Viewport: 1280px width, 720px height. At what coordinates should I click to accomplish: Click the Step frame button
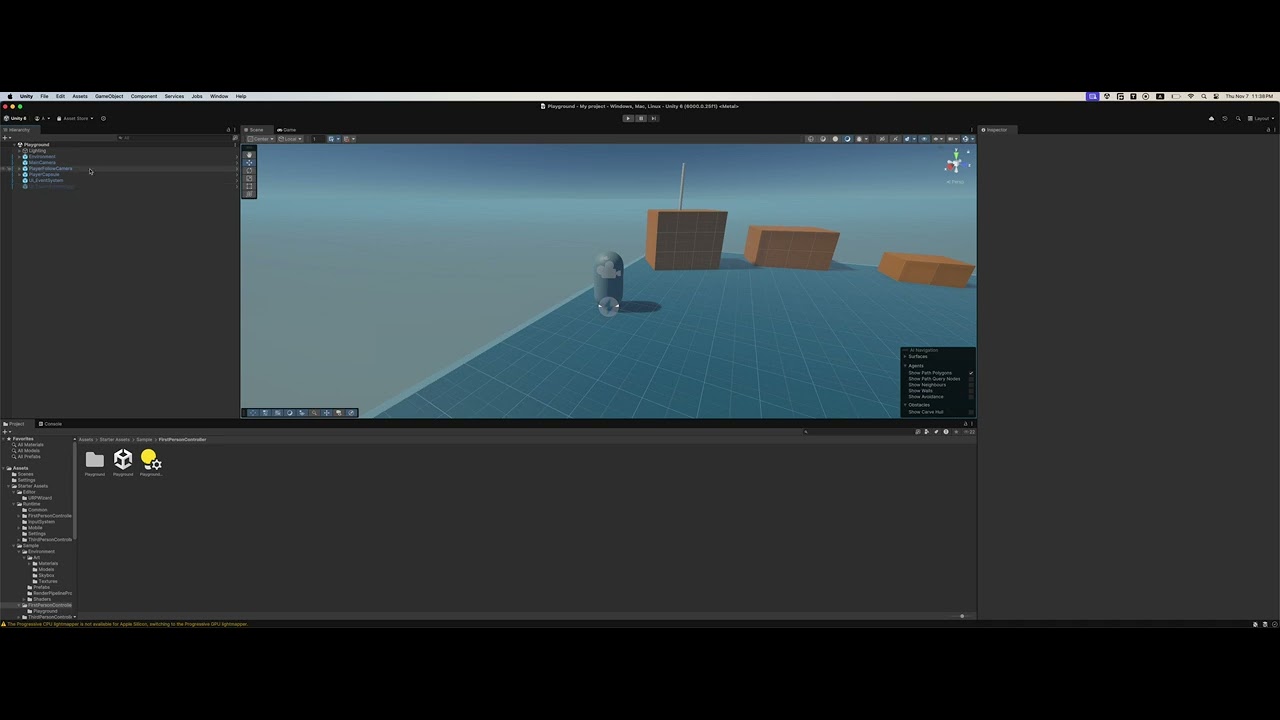[654, 118]
